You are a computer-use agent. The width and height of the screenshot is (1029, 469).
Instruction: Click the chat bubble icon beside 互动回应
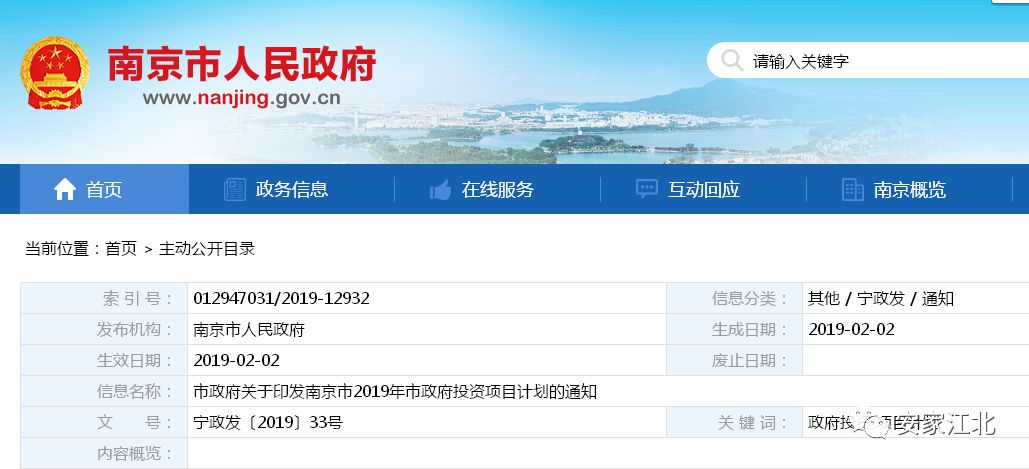(x=646, y=189)
